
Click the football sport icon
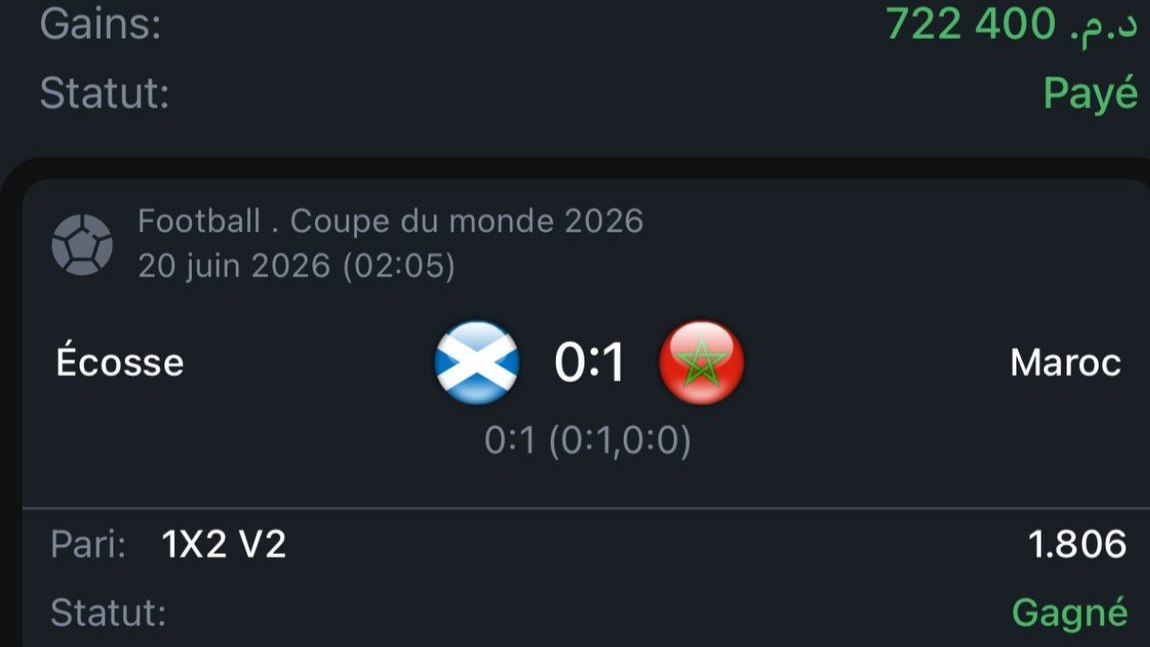coord(82,244)
